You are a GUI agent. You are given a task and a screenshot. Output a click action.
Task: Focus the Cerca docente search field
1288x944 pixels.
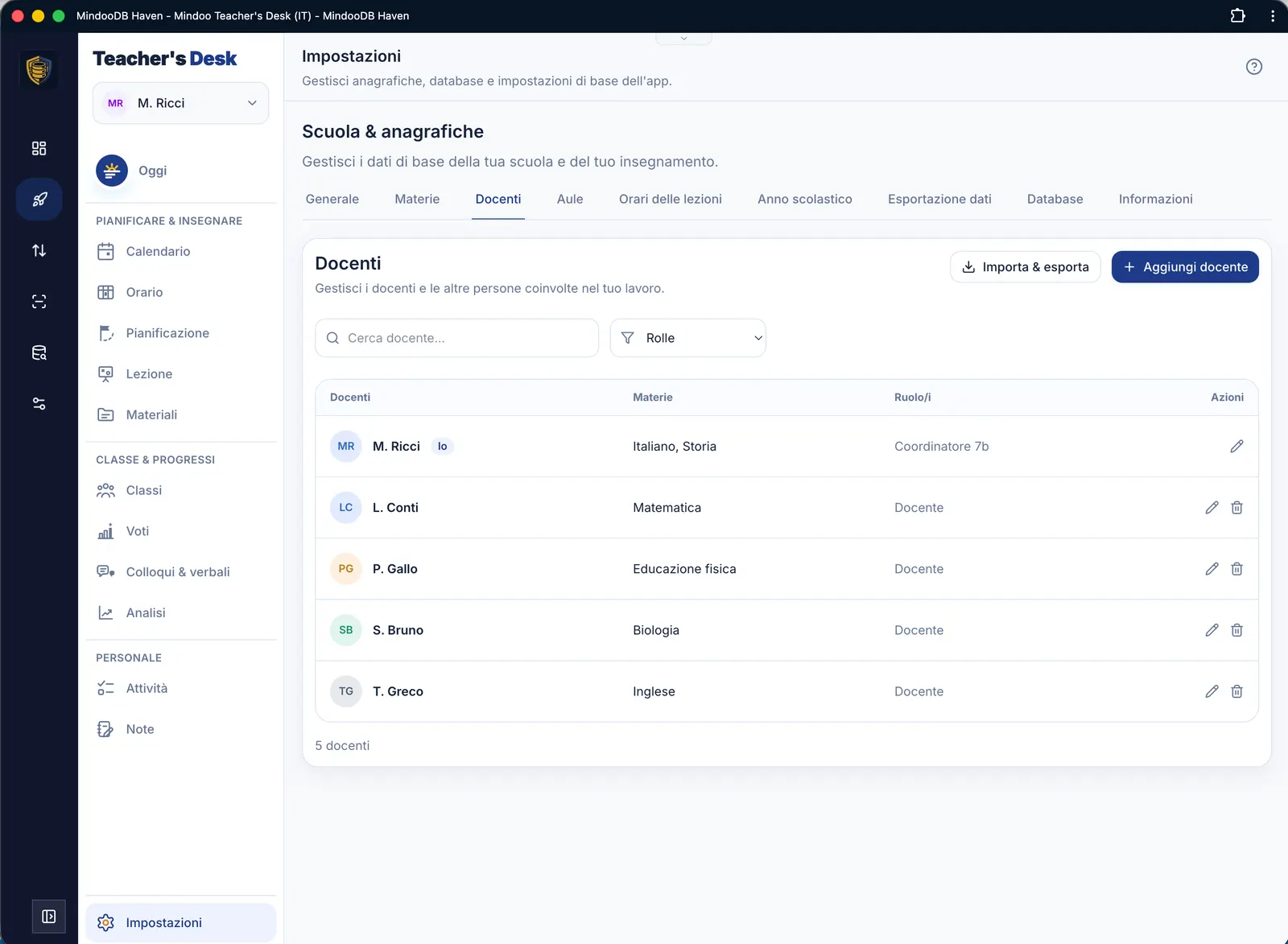456,338
